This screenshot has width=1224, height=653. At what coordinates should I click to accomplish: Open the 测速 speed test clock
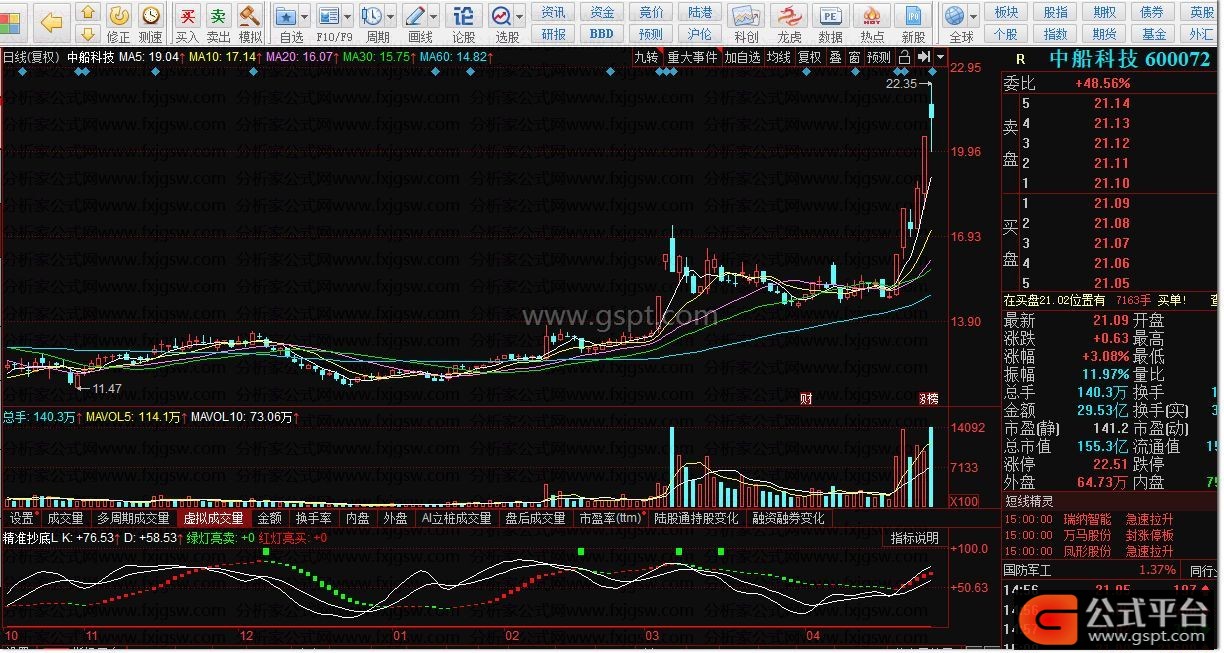(151, 23)
